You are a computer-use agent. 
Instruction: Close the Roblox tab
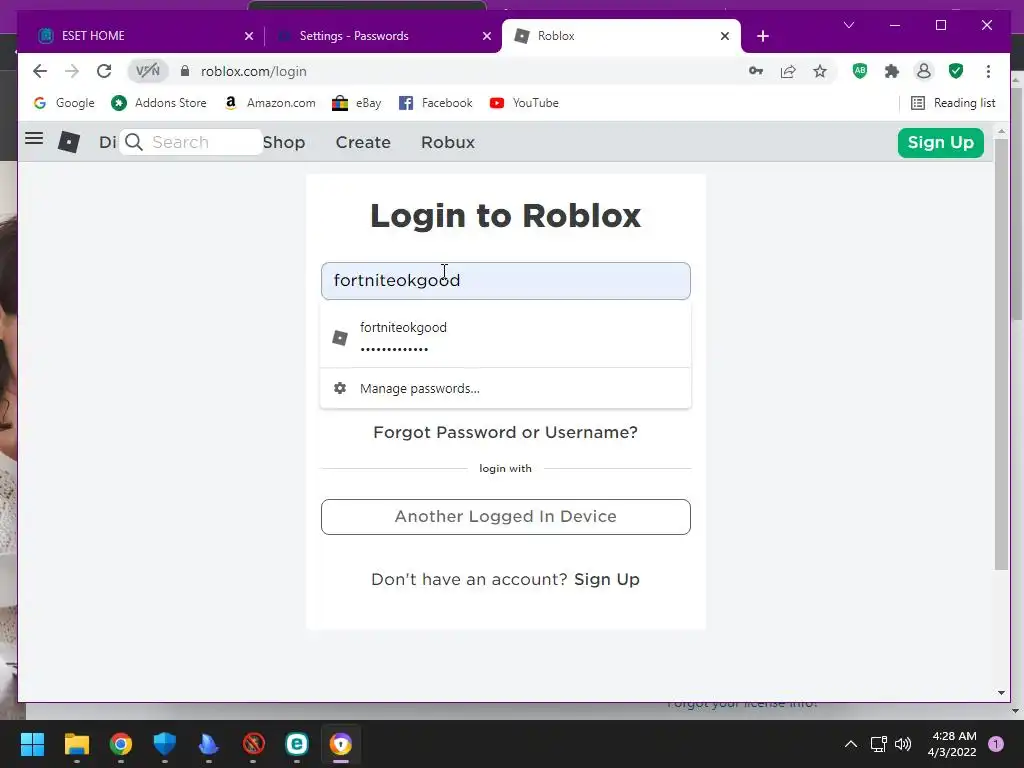click(725, 36)
